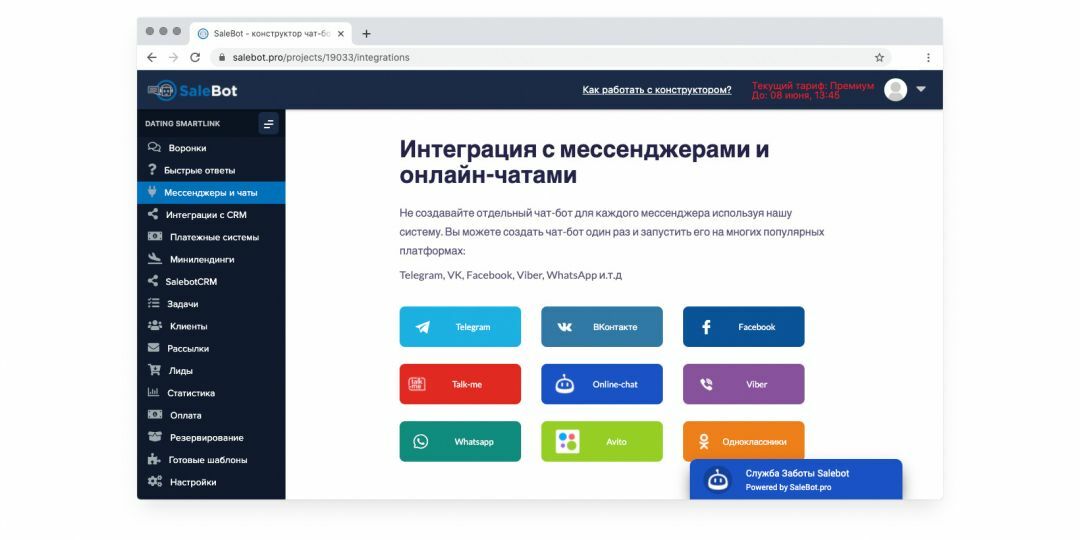Image resolution: width=1080 pixels, height=540 pixels.
Task: Choose the Online-chat integration button
Action: point(602,384)
